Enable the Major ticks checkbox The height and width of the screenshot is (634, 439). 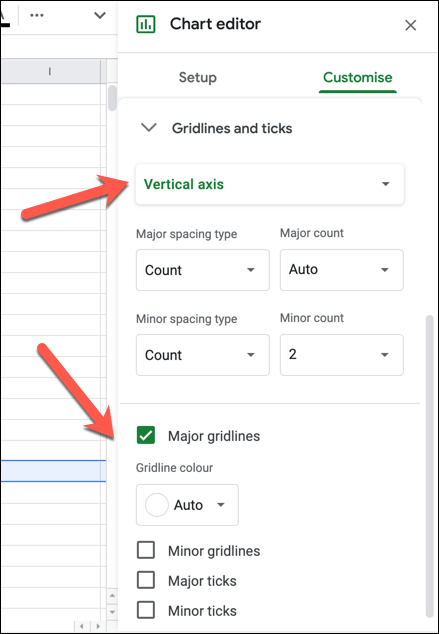(146, 580)
